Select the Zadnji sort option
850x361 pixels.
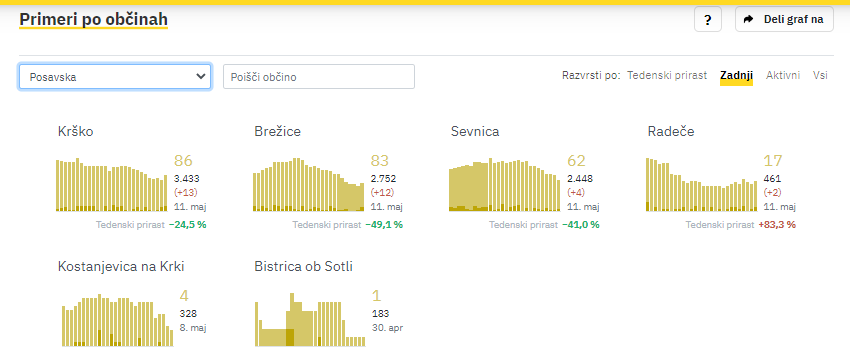[x=736, y=75]
